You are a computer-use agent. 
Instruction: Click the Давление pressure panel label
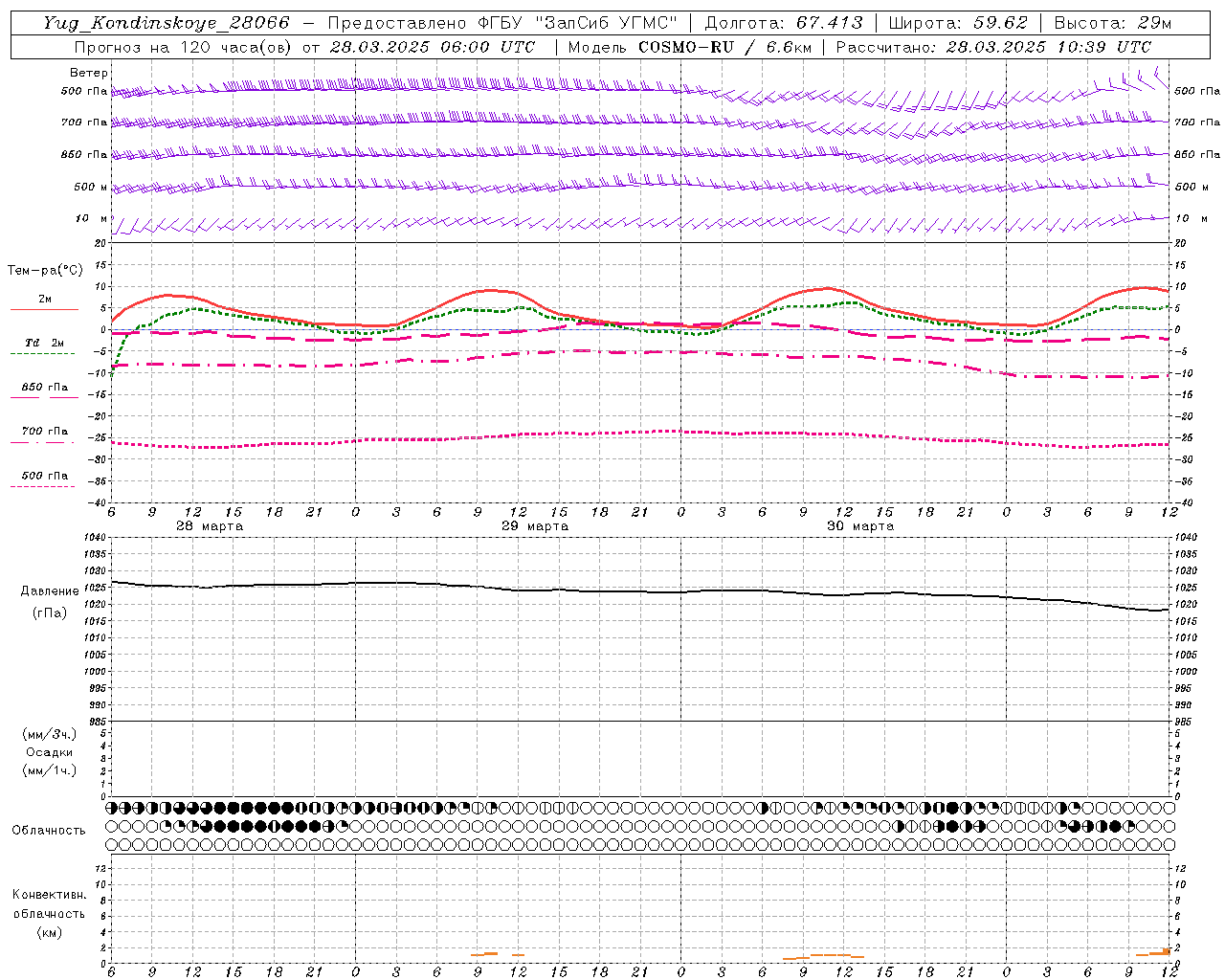(50, 591)
